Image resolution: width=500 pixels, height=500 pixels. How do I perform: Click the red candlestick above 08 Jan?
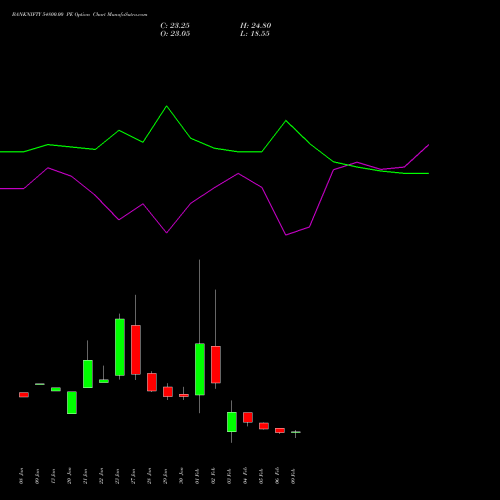(x=24, y=395)
